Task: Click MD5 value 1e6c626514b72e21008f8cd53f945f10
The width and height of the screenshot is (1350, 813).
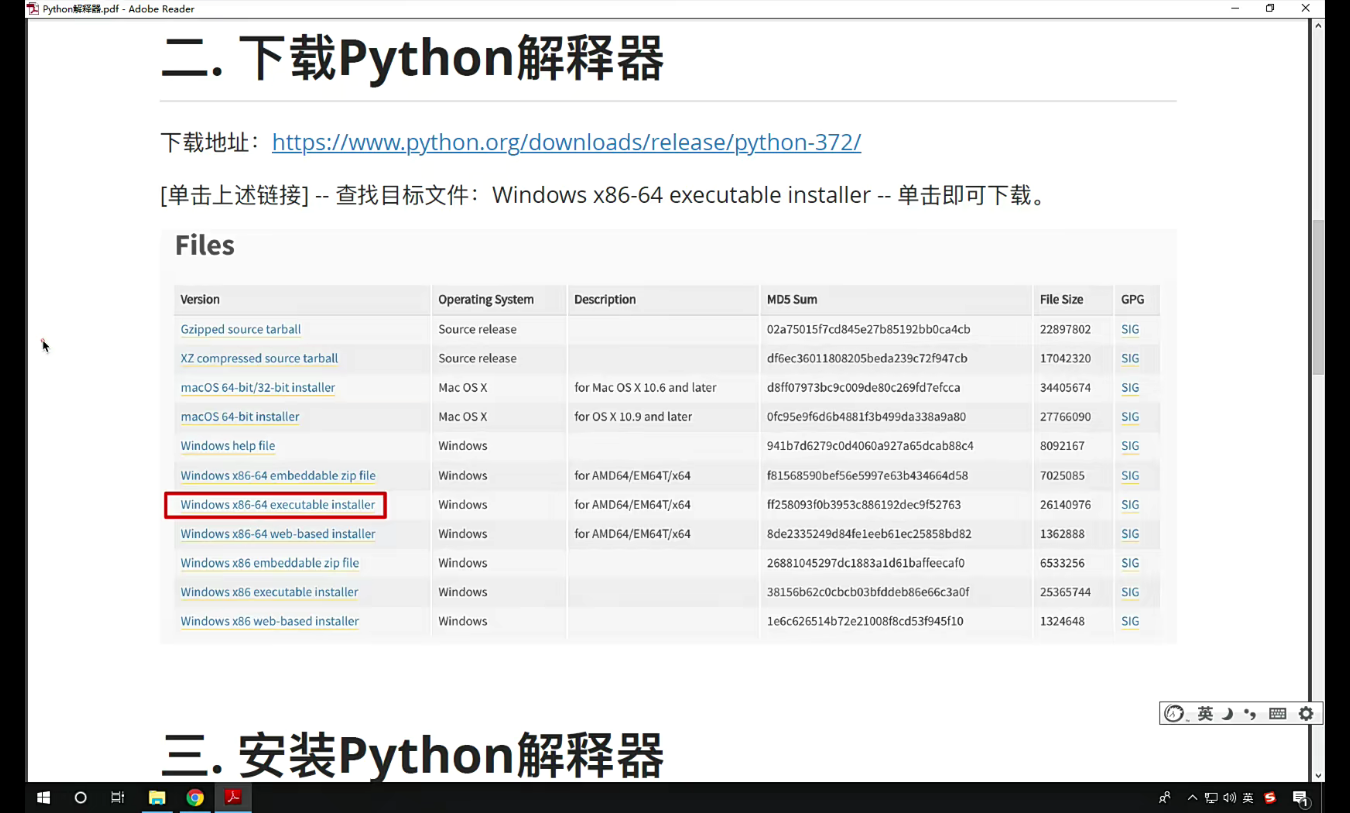Action: [x=865, y=621]
